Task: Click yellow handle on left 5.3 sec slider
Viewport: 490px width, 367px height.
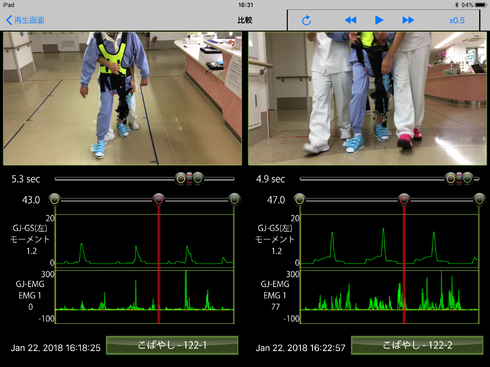Action: click(181, 179)
